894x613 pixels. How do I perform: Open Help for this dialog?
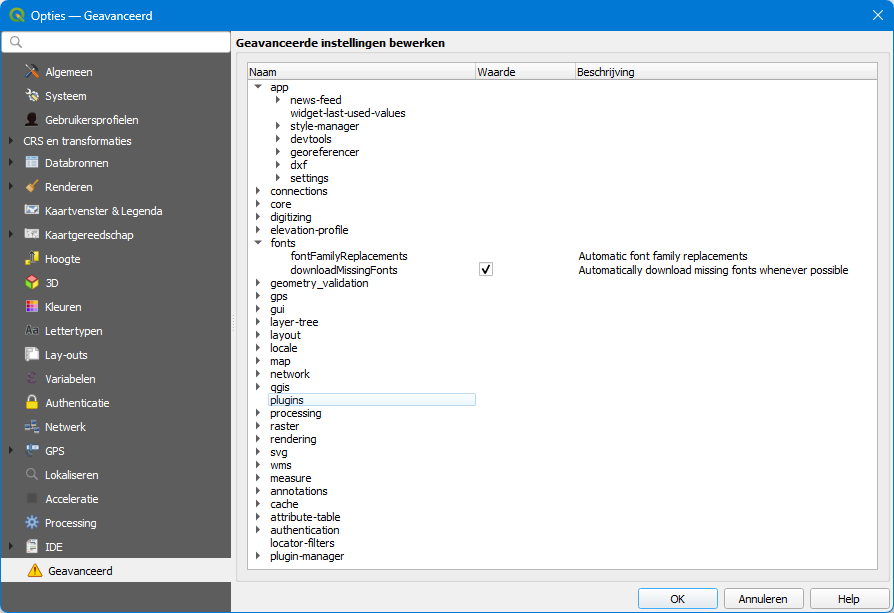pos(848,599)
